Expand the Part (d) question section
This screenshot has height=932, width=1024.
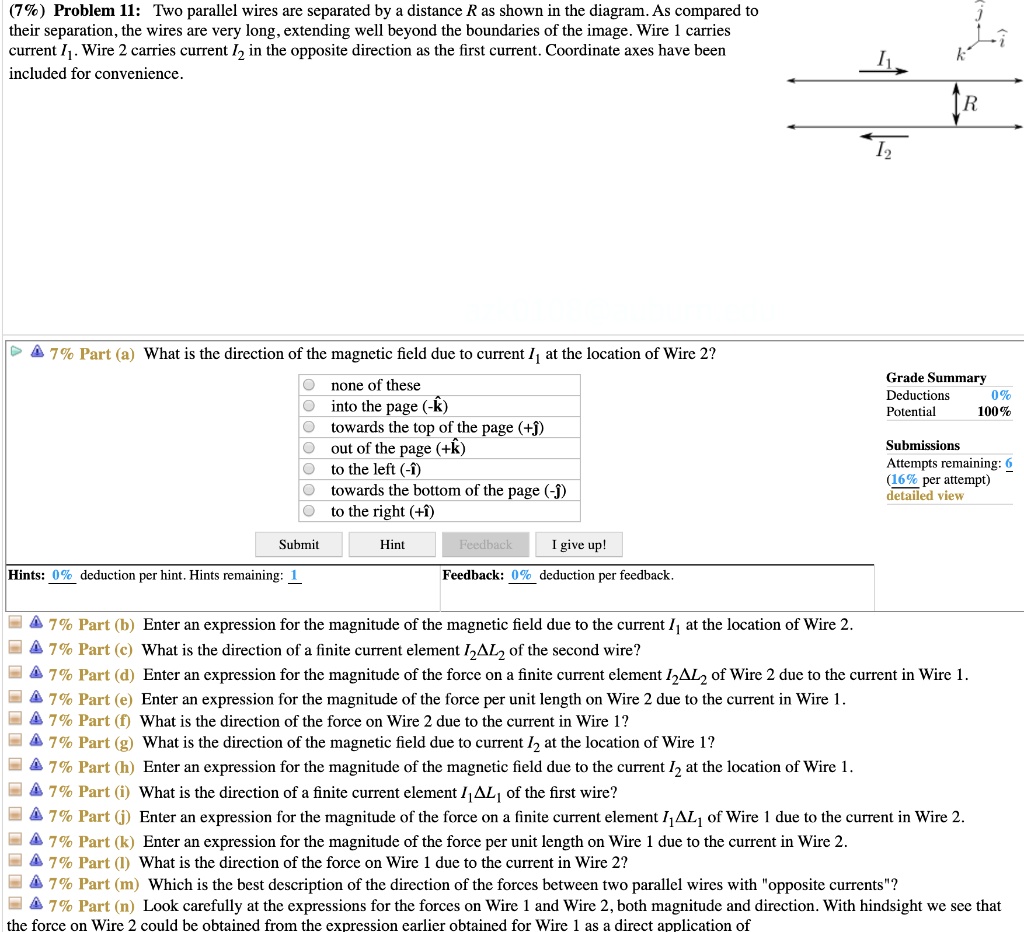(x=13, y=674)
